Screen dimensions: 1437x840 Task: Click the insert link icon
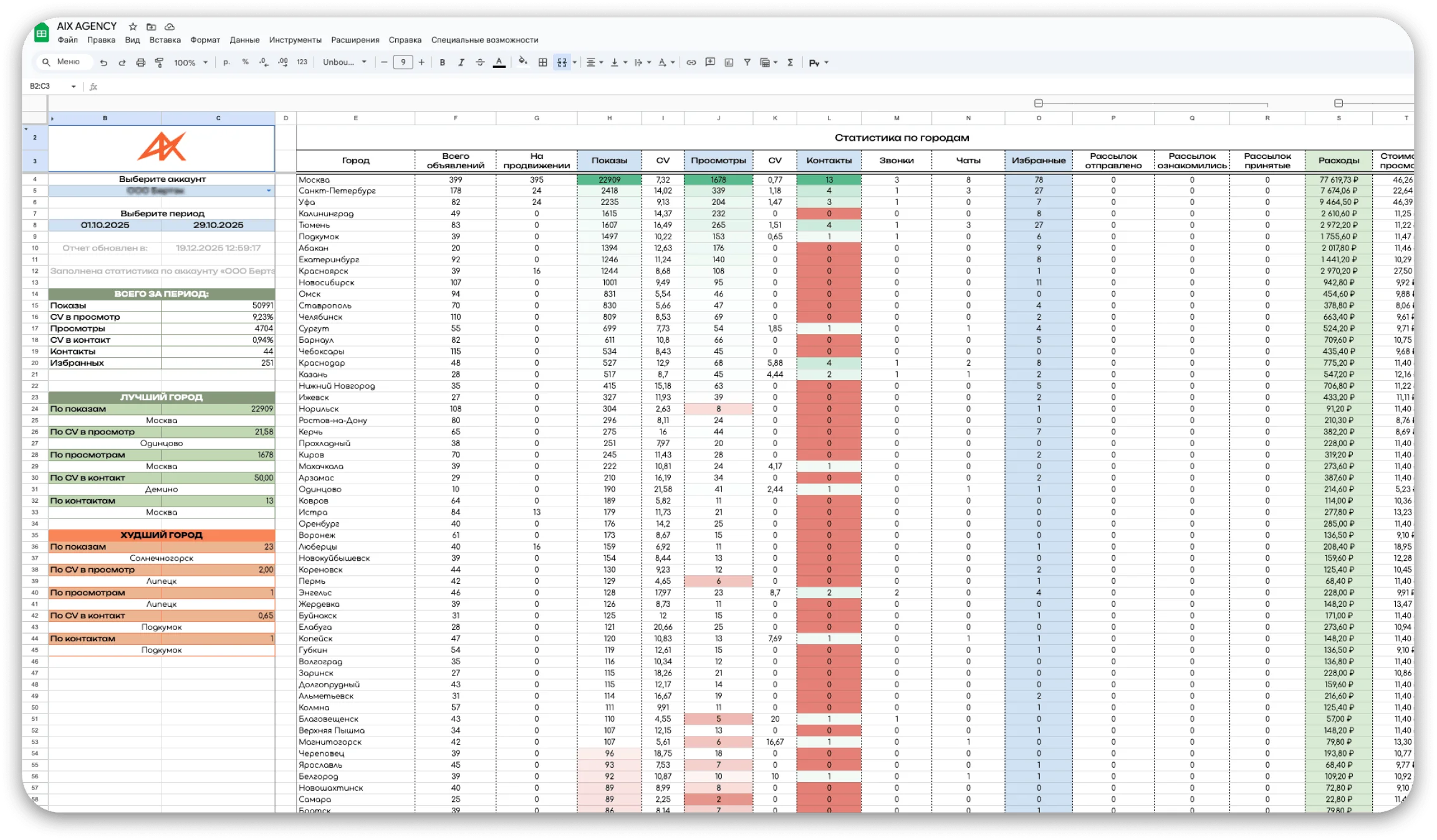(x=691, y=62)
